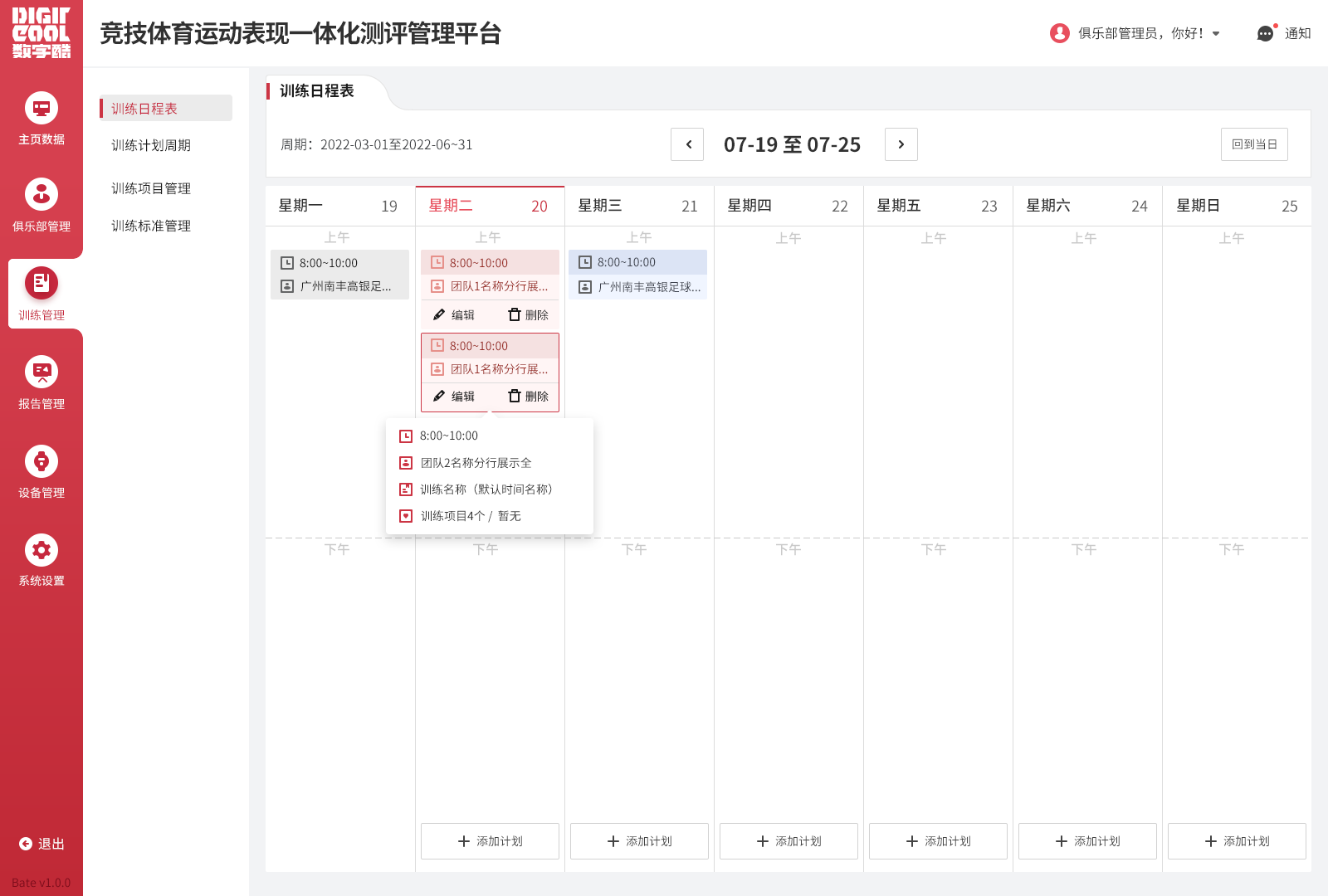Screen dimensions: 1328x896
Task: Open 训练项目管理 menu item
Action: tap(151, 188)
